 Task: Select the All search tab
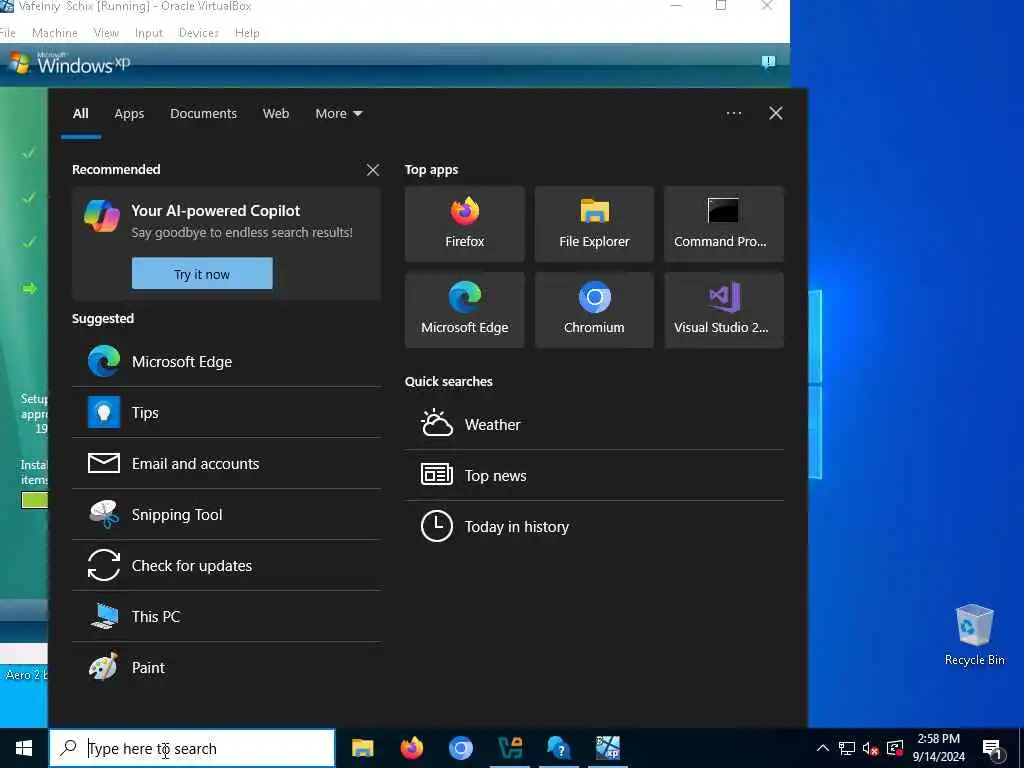(x=80, y=114)
